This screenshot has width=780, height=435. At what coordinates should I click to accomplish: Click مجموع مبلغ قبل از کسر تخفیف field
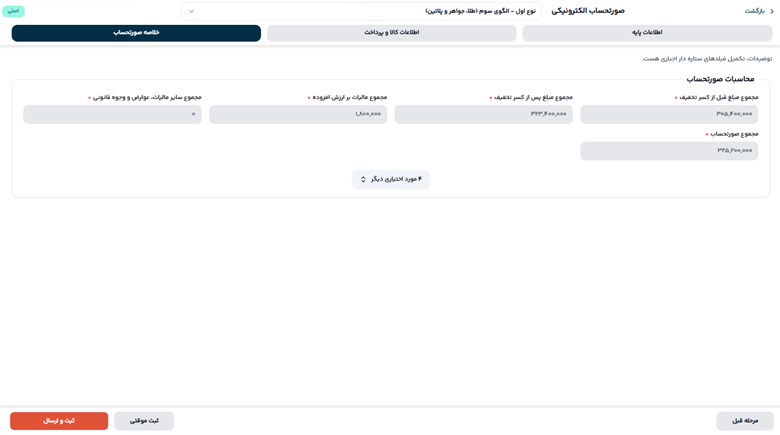point(668,114)
